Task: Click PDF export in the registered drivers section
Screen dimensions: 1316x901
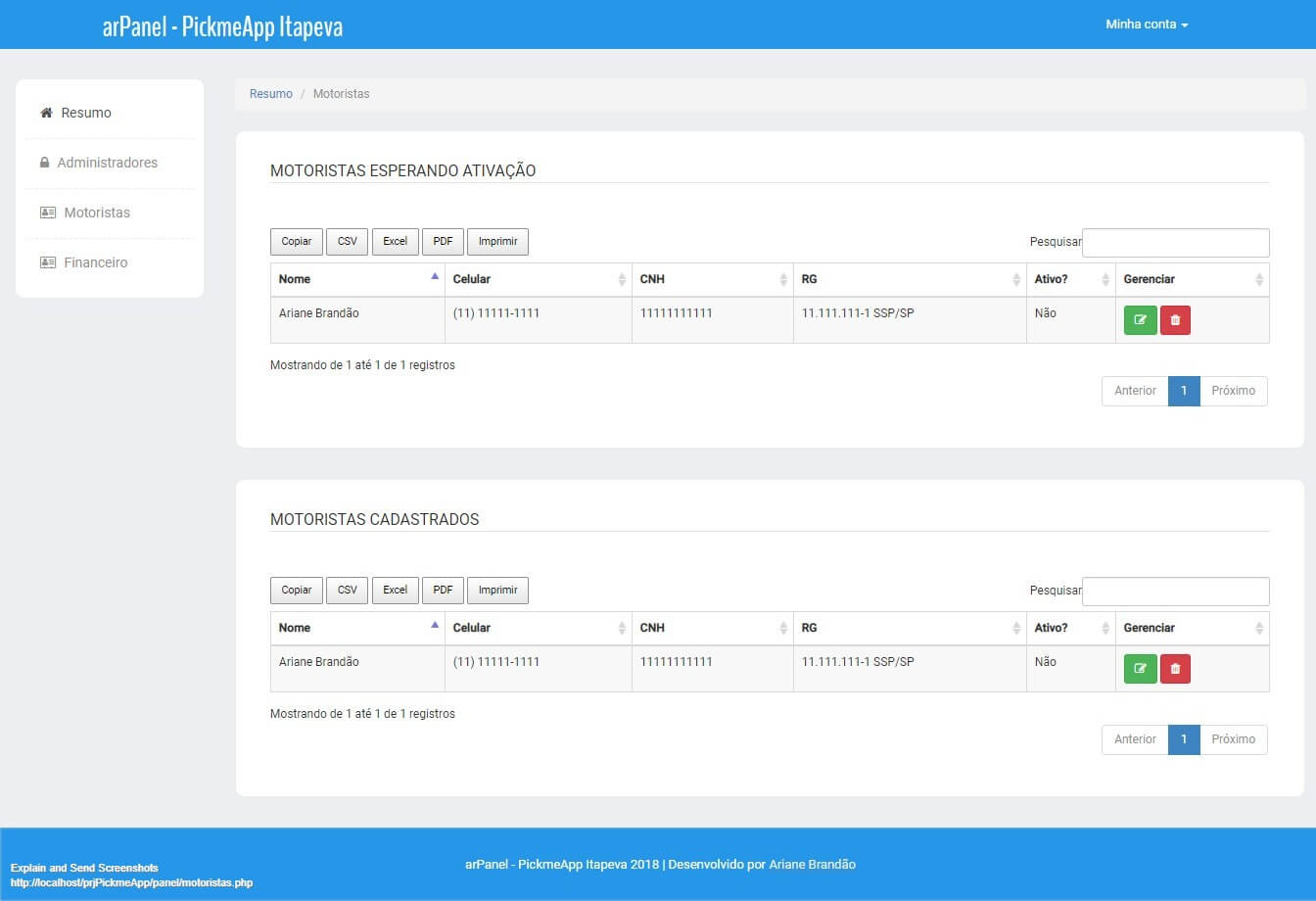Action: tap(443, 591)
